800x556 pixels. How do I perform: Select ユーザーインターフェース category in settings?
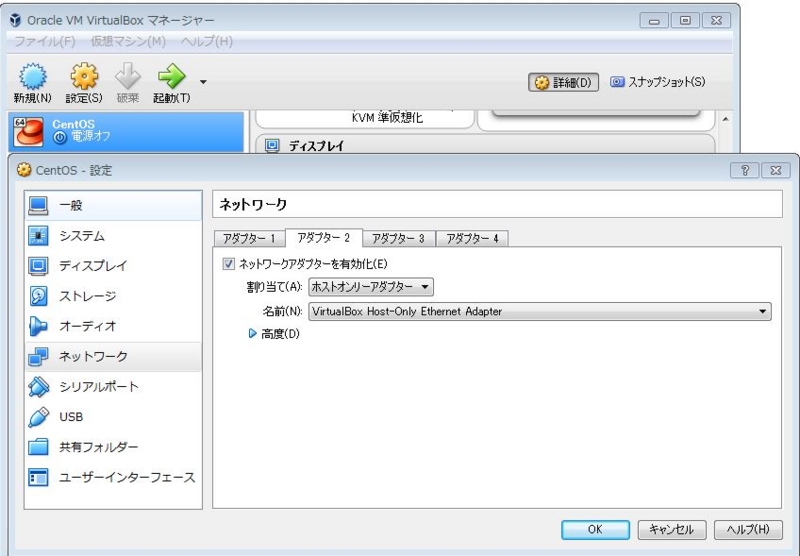pyautogui.click(x=113, y=477)
